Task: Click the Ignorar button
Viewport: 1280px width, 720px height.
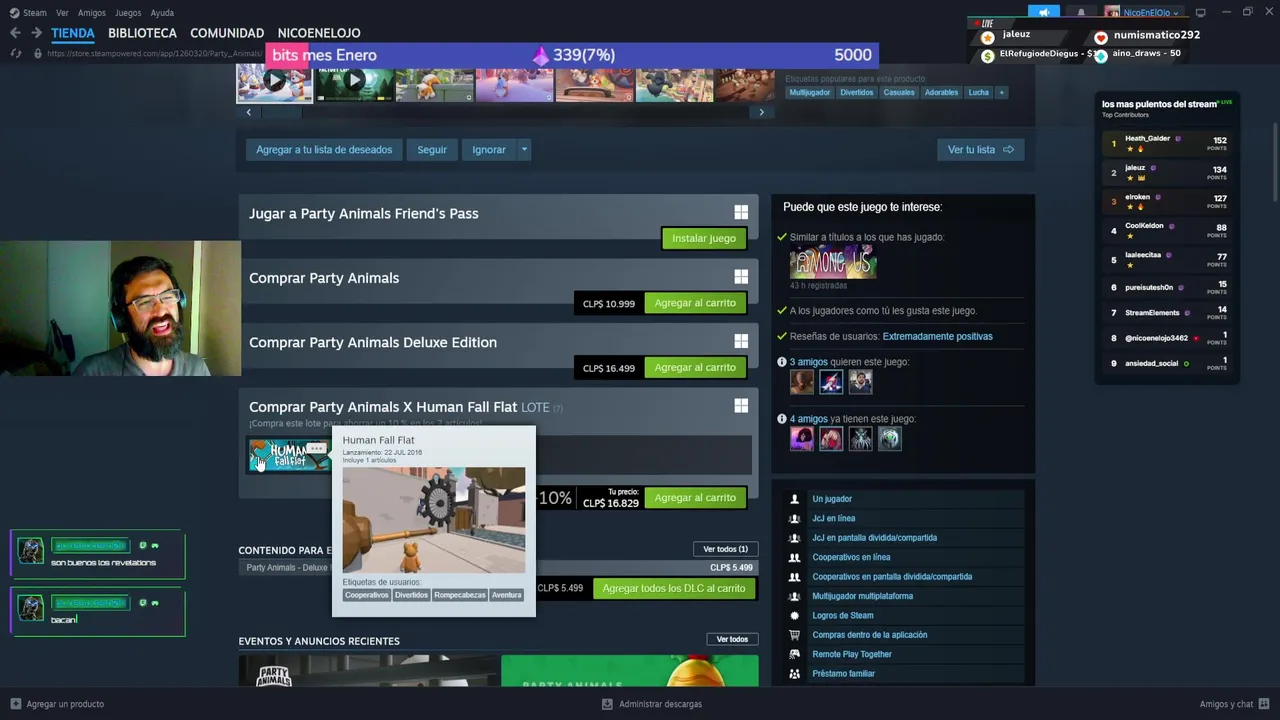Action: 489,150
